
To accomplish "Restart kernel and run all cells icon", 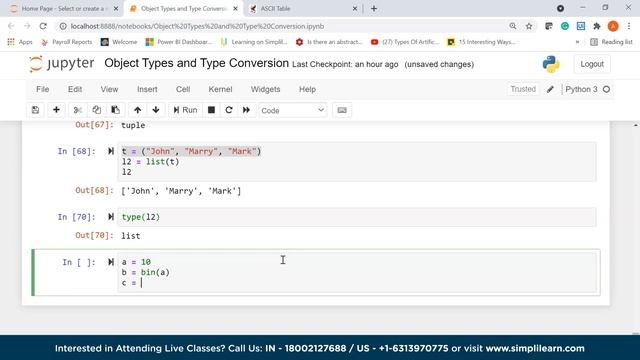I will (246, 110).
